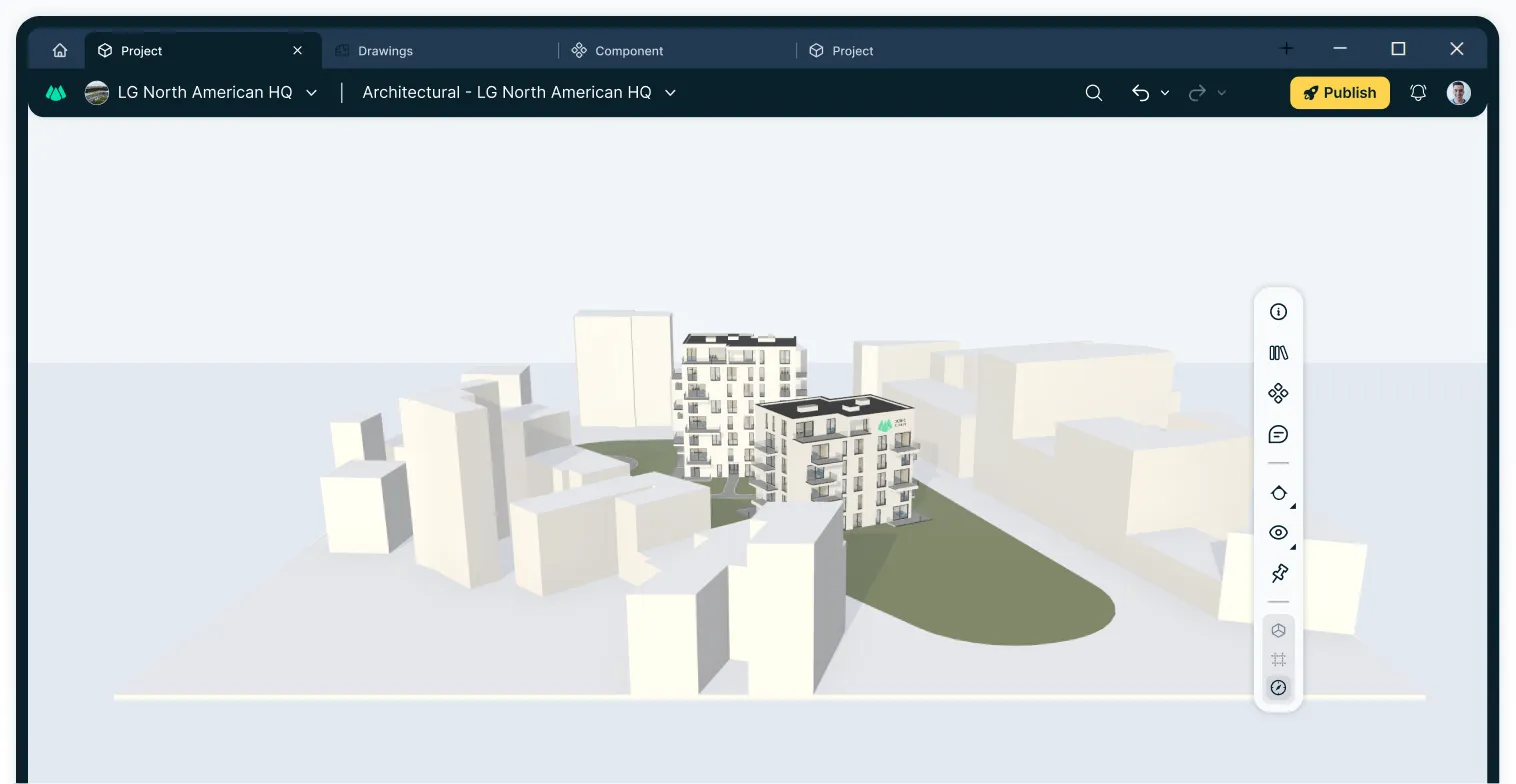Open search with the magnifier icon
The height and width of the screenshot is (784, 1516).
1094,93
